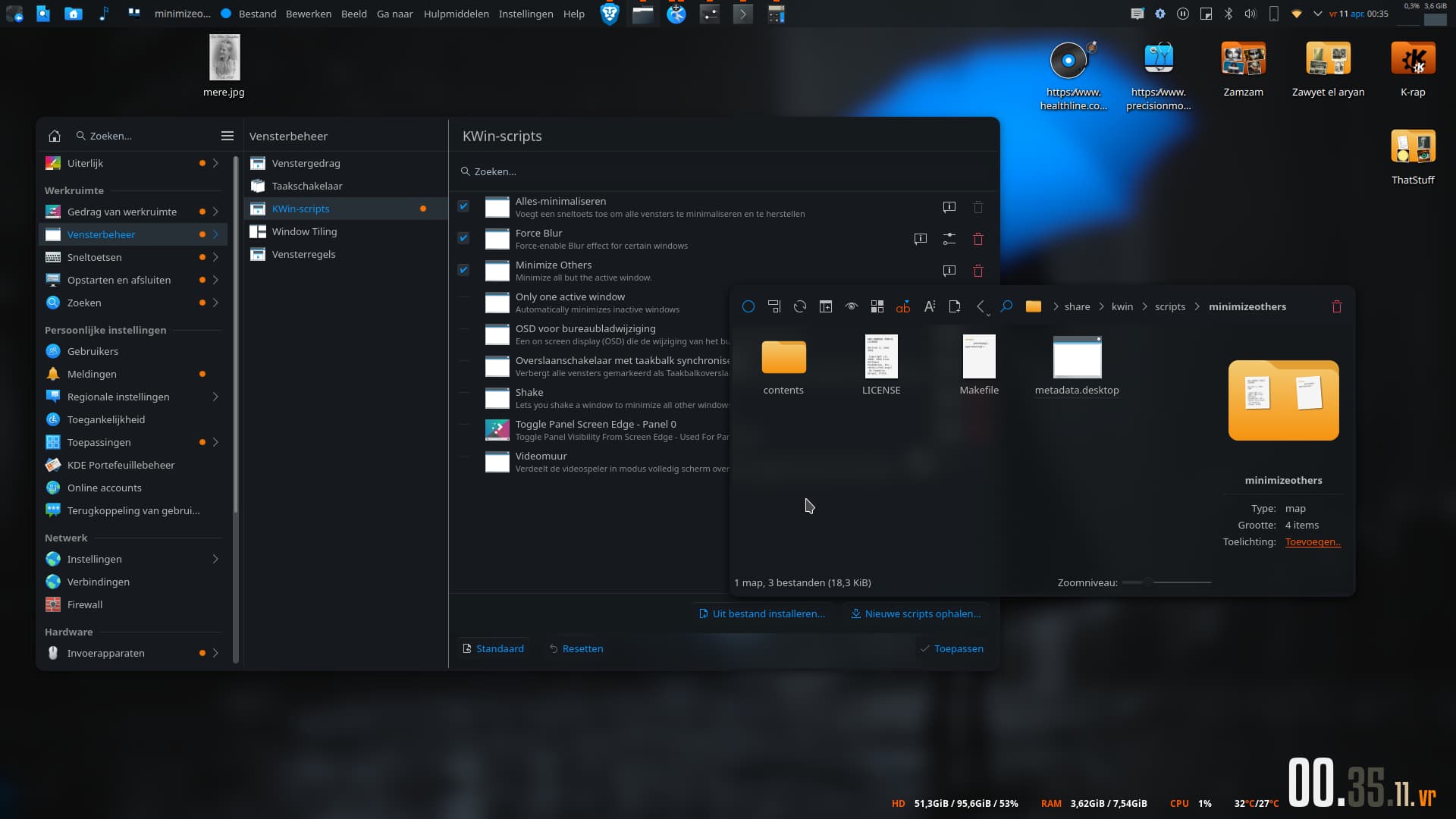Click the new file icon in file manager toolbar
This screenshot has height=819, width=1456.
[955, 306]
